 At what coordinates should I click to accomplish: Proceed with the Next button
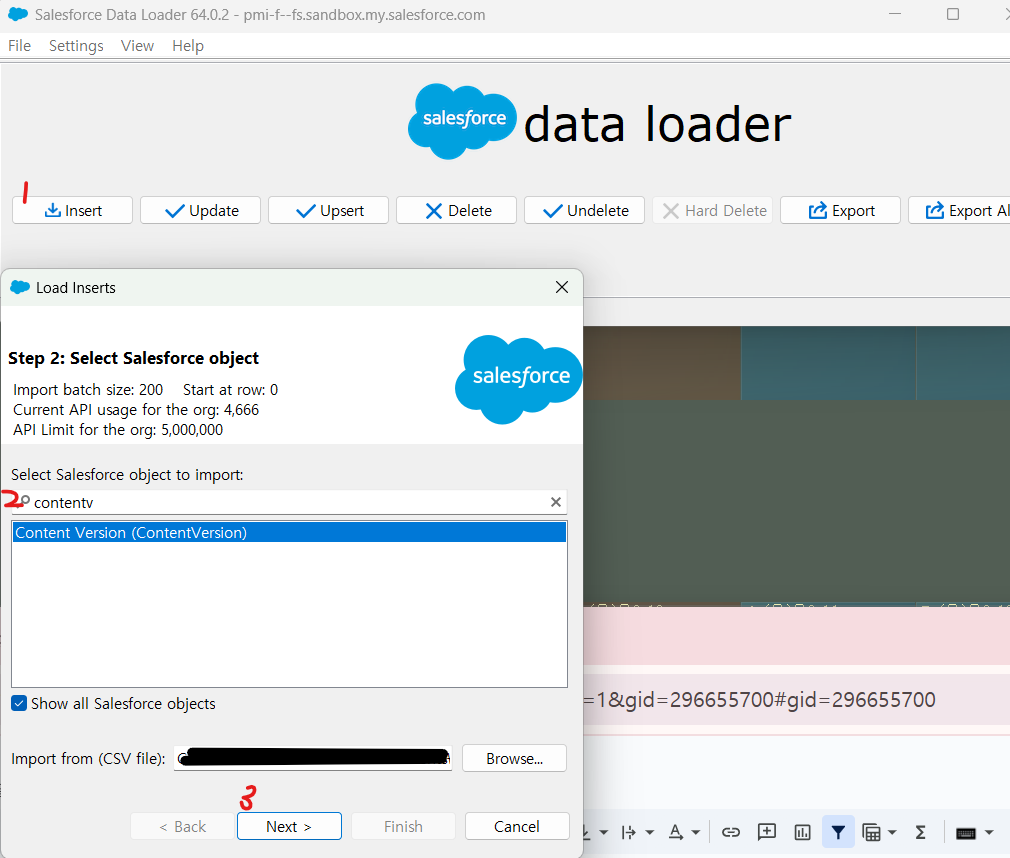pos(289,826)
